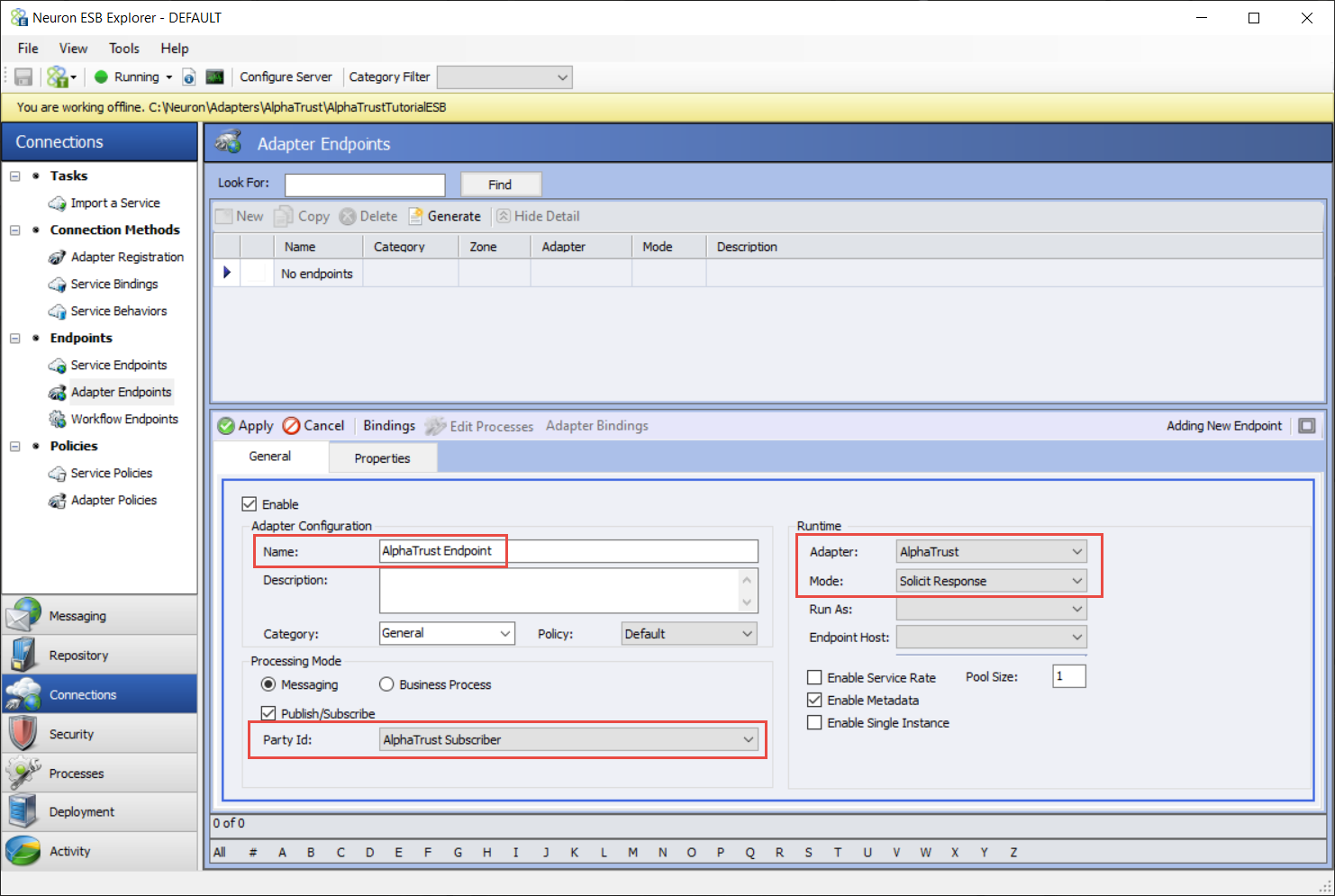Select the Business Process radio button
1335x896 pixels.
(386, 684)
